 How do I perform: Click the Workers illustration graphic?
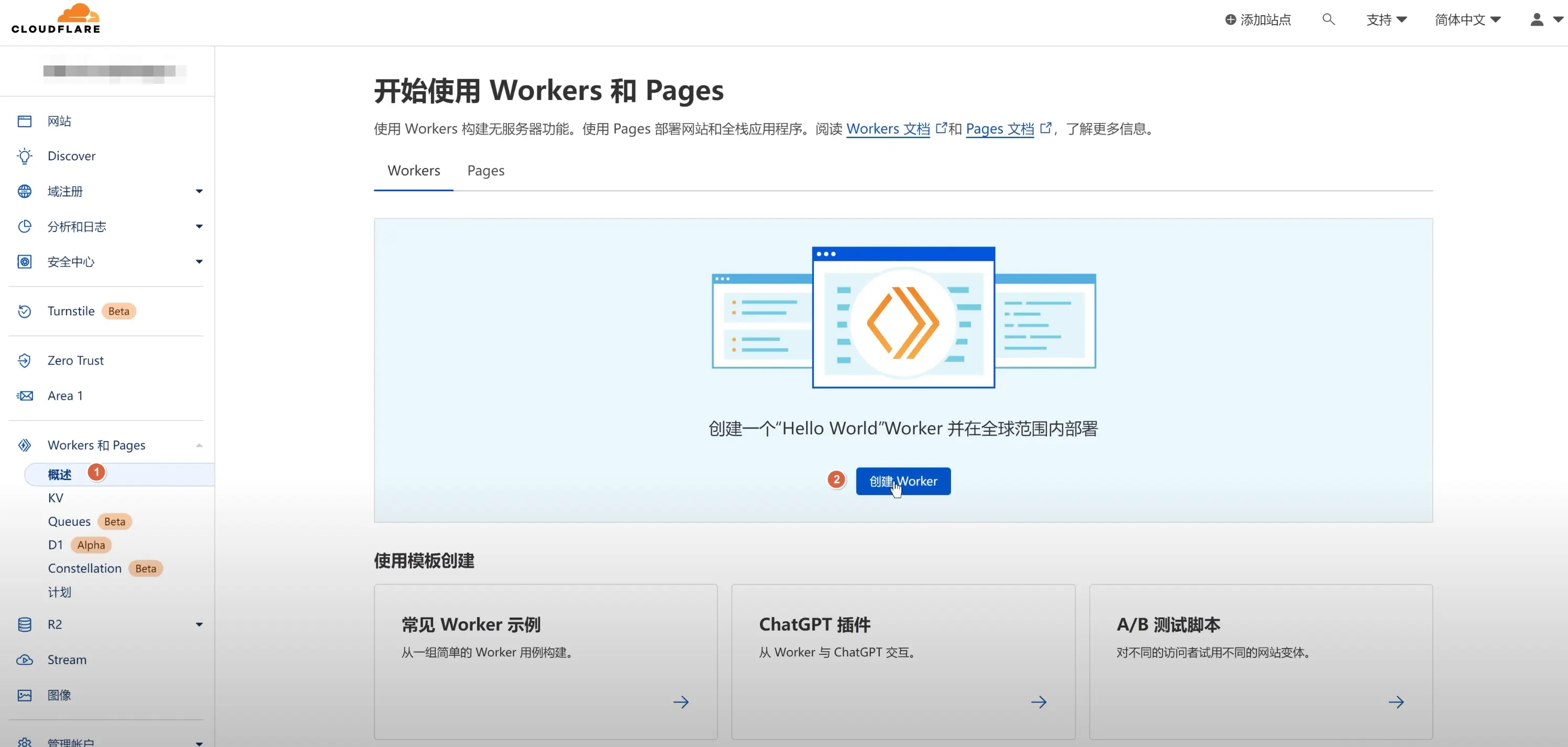tap(903, 317)
